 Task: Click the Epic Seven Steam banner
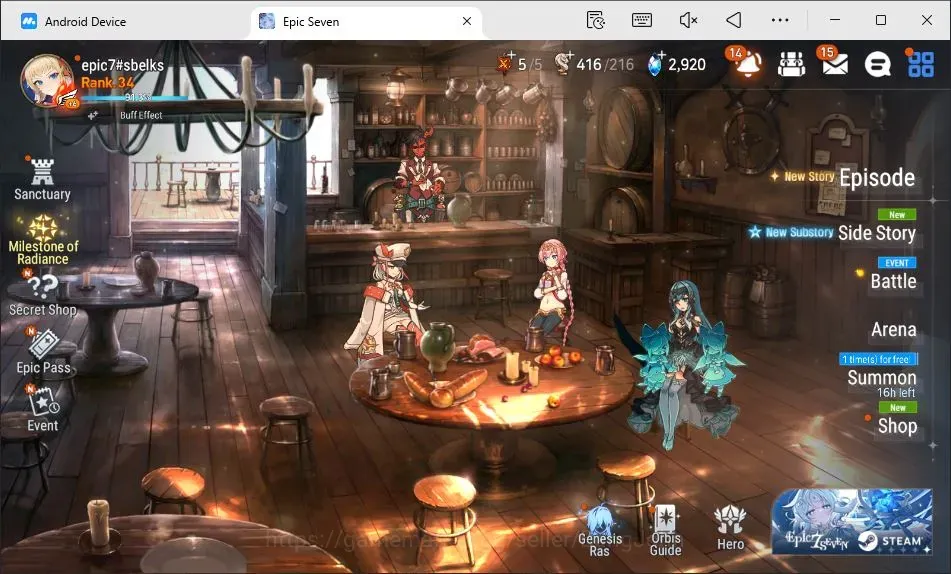pos(852,522)
